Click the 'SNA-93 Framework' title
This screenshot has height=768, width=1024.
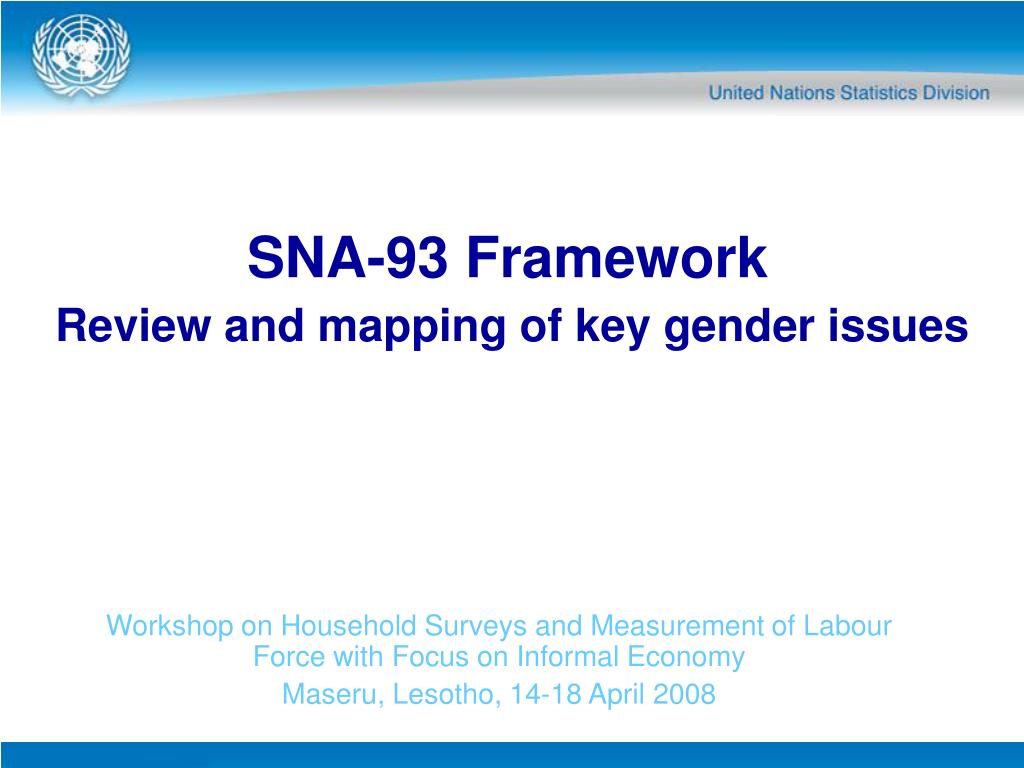tap(507, 258)
